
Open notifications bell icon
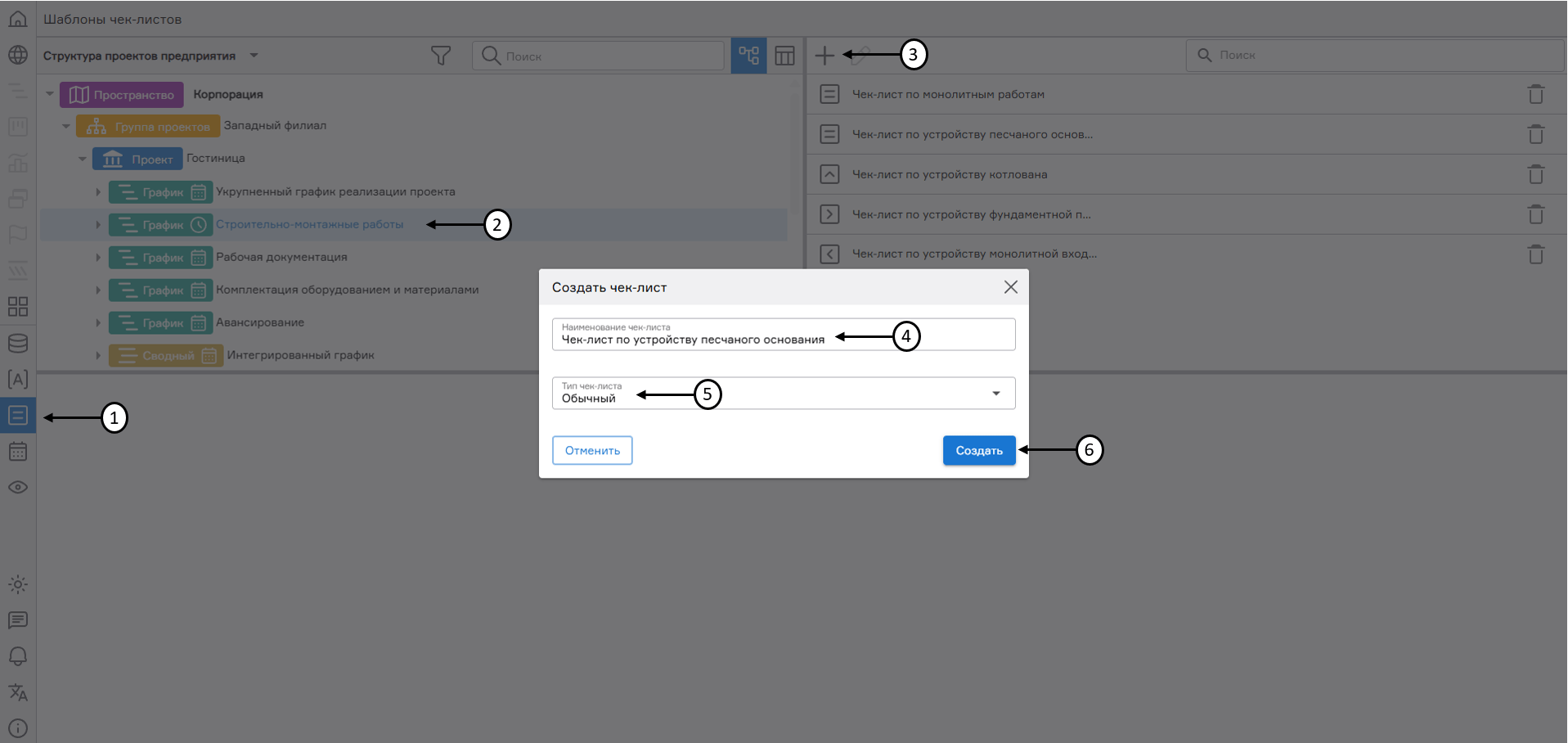(18, 656)
